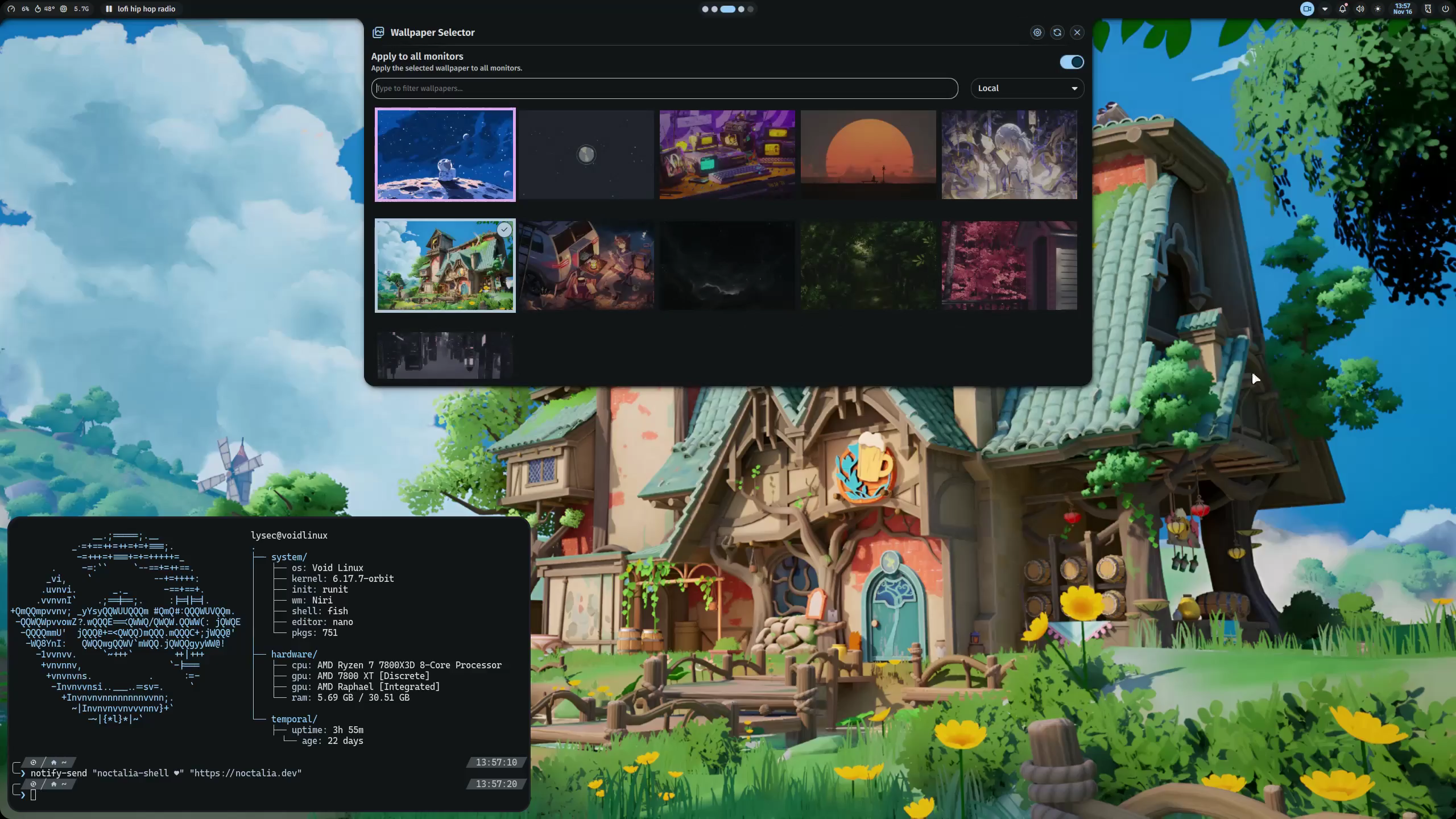Open the 13:57 Nov 16 clock
This screenshot has height=819, width=1456.
tap(1403, 9)
